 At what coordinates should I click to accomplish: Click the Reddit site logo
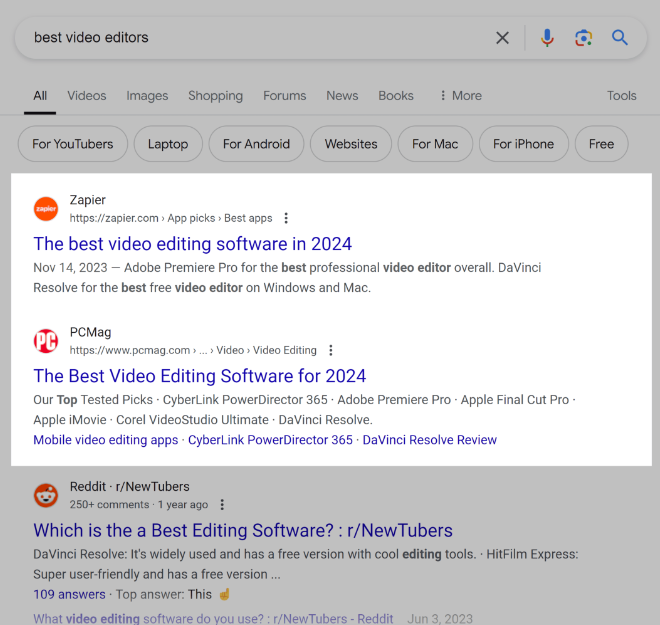(46, 495)
